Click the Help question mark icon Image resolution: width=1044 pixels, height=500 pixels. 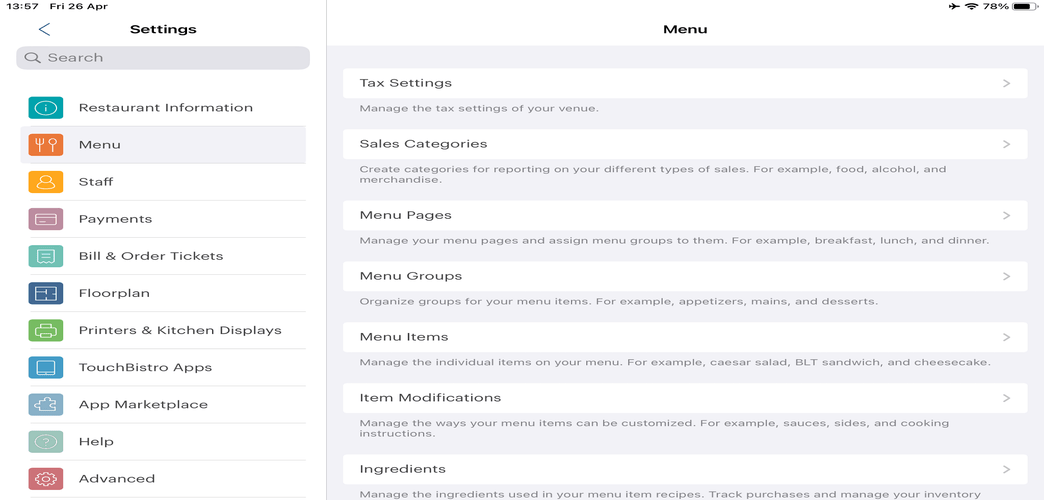[x=46, y=442]
